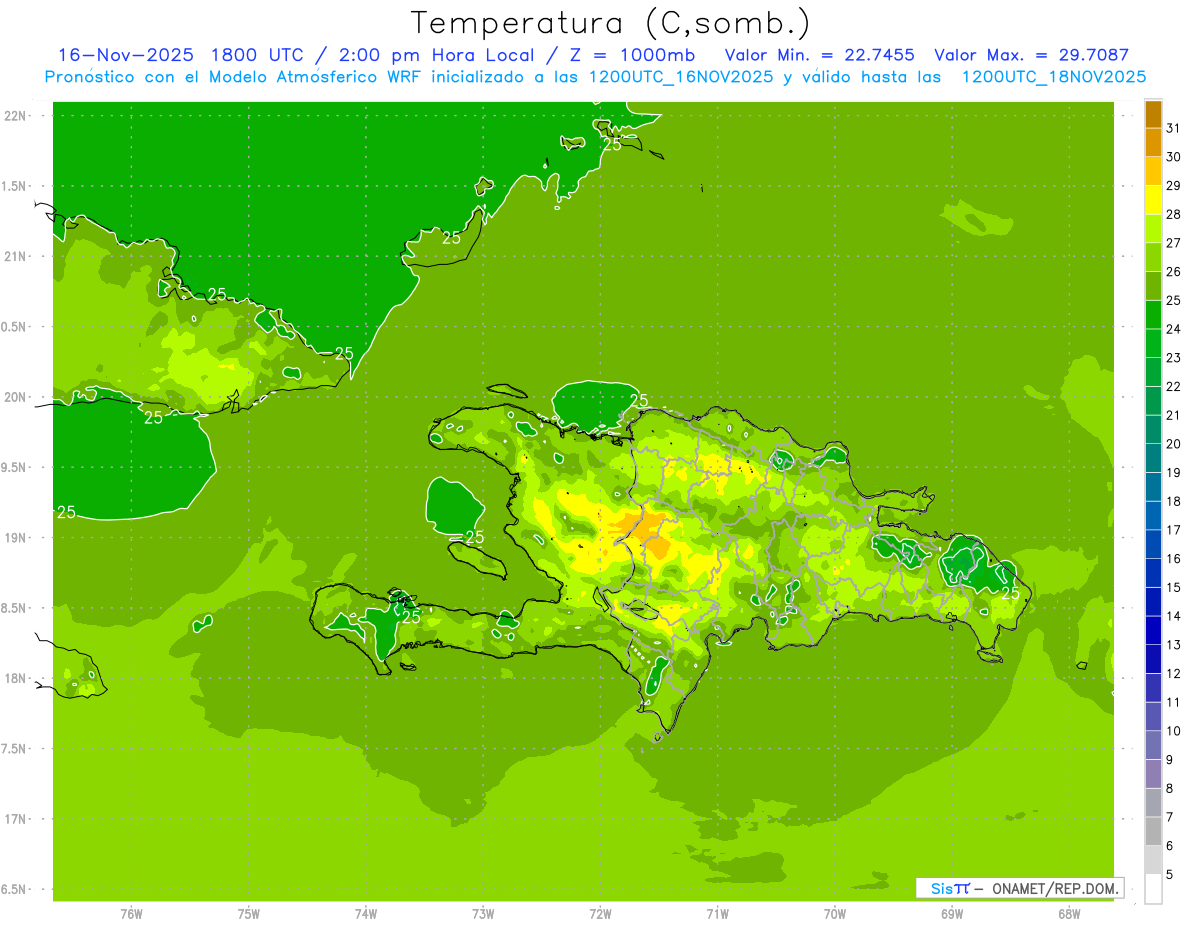Click the "69W" longitude axis label
1200x927 pixels.
pos(952,914)
